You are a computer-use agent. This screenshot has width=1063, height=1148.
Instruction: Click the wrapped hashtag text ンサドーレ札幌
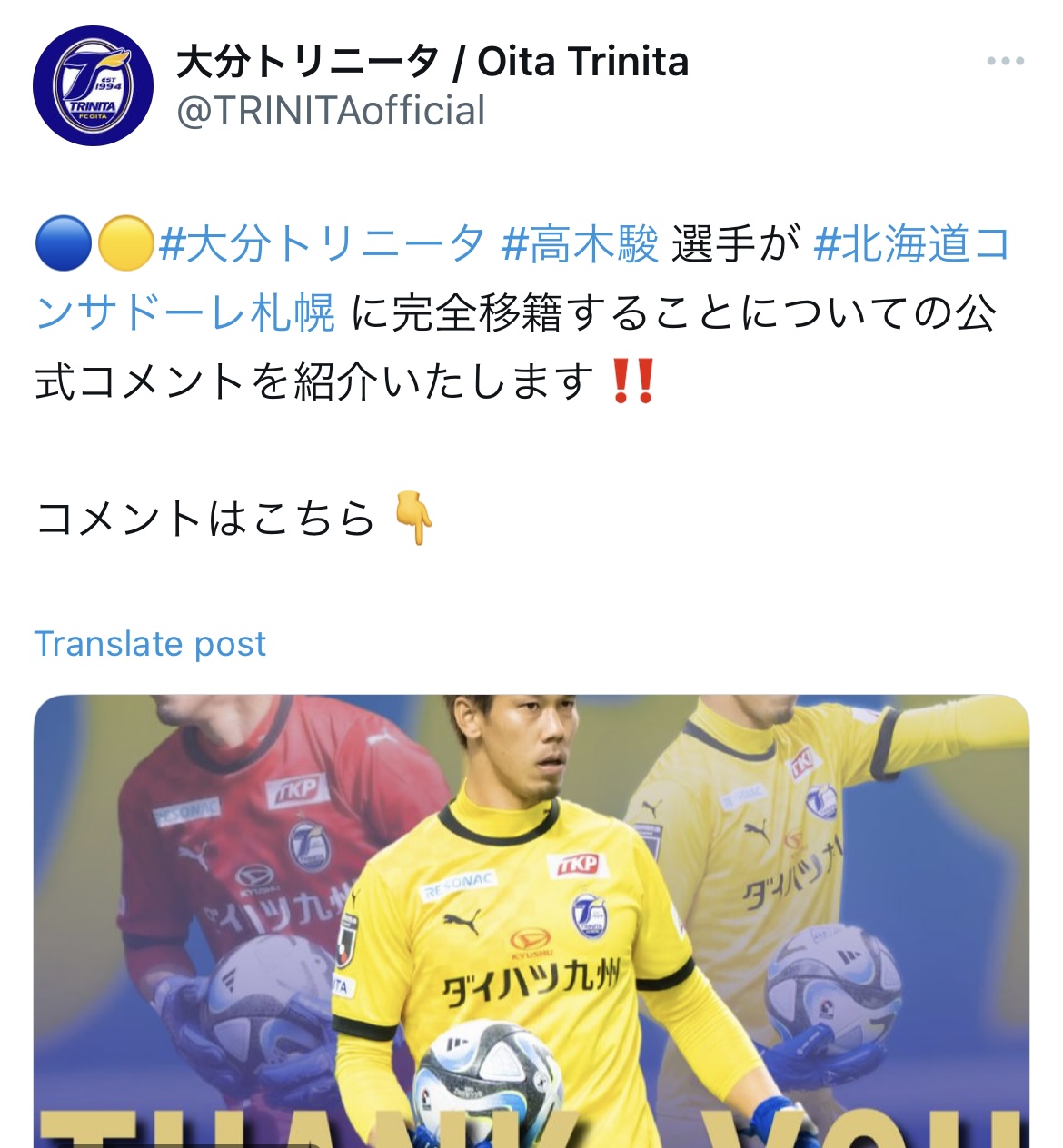pyautogui.click(x=185, y=313)
